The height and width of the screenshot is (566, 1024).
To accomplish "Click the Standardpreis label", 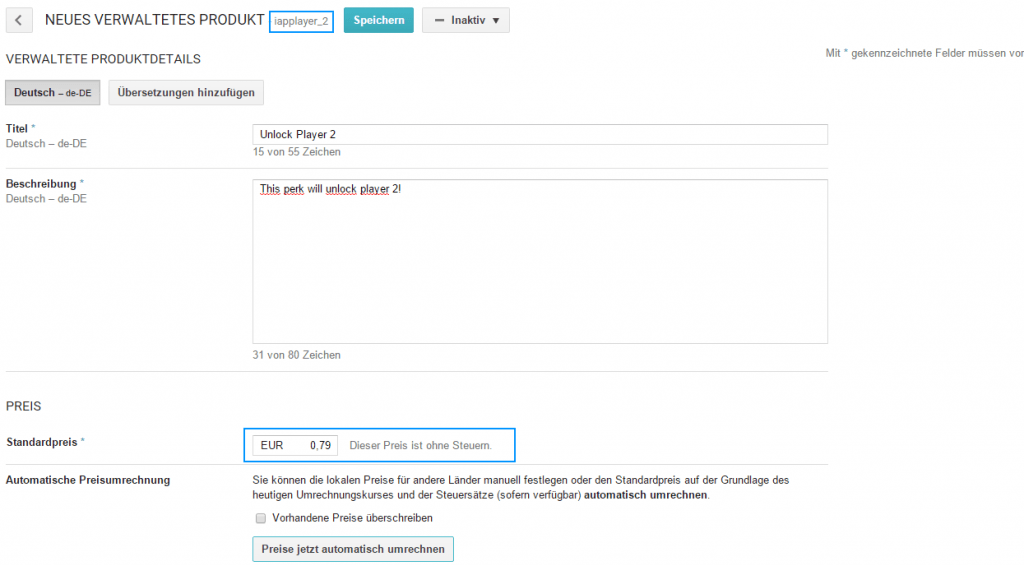I will click(x=41, y=441).
